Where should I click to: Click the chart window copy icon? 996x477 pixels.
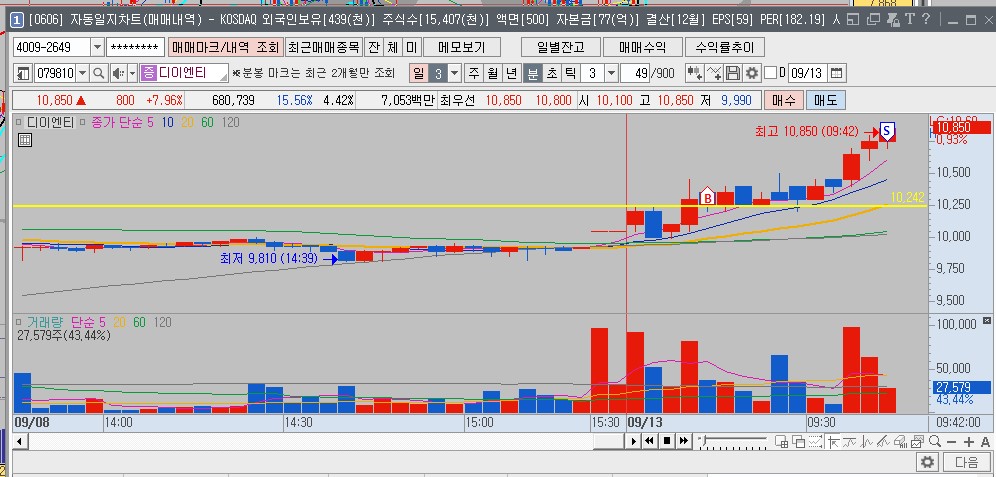click(x=798, y=441)
